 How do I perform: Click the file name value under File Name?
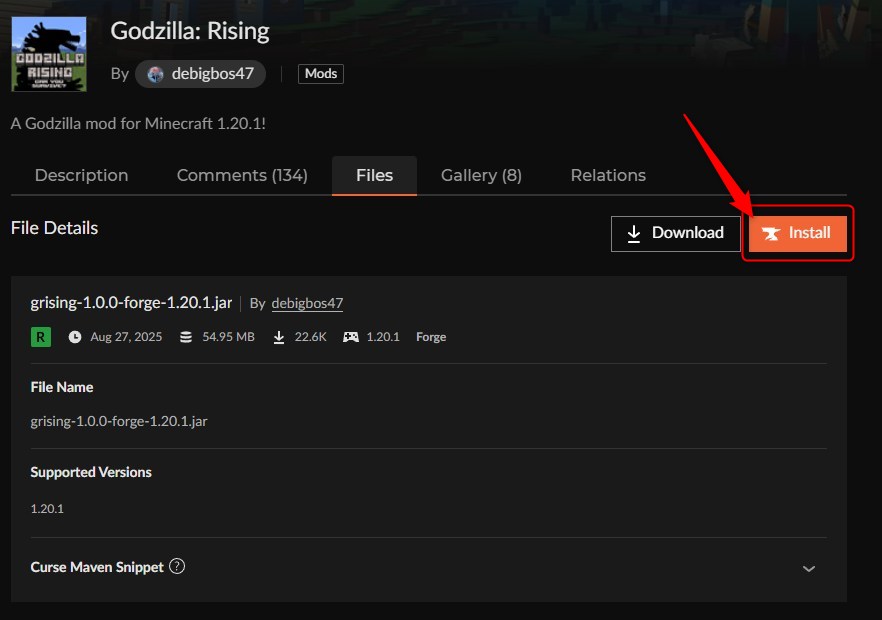tap(119, 421)
